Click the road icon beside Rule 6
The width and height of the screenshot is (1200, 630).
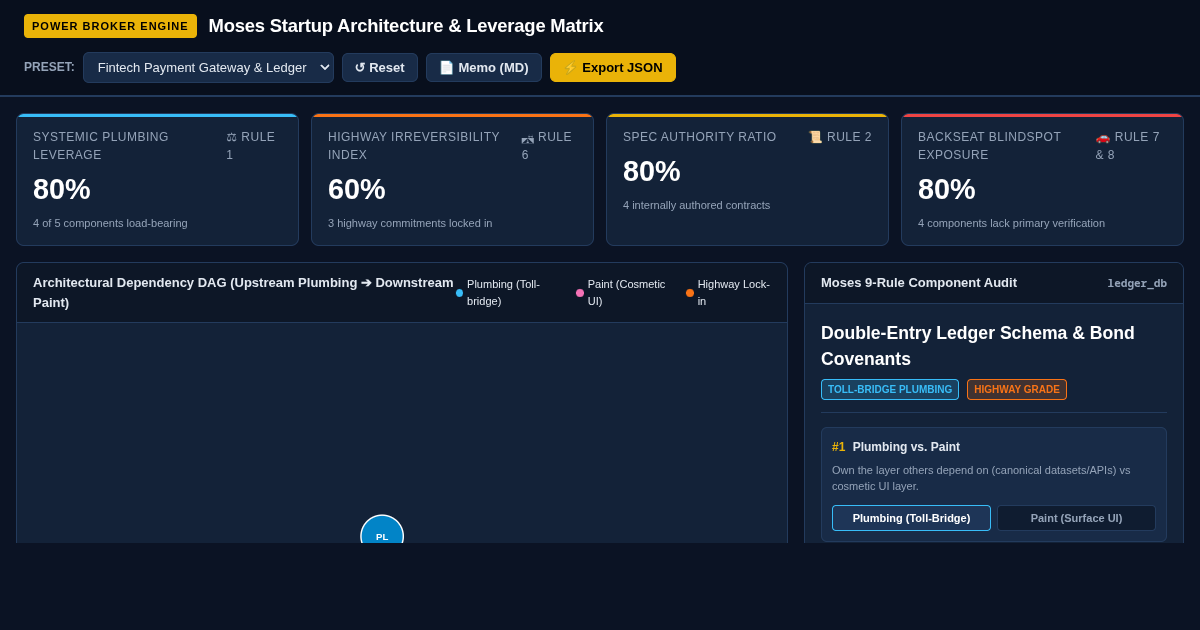click(x=527, y=137)
